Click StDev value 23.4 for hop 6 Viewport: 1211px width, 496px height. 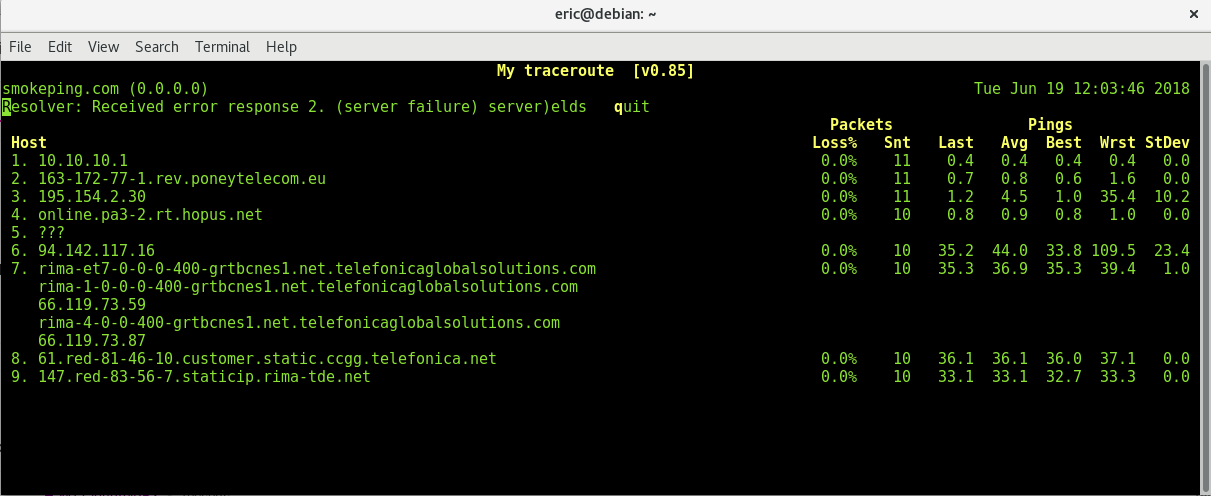(x=1172, y=251)
